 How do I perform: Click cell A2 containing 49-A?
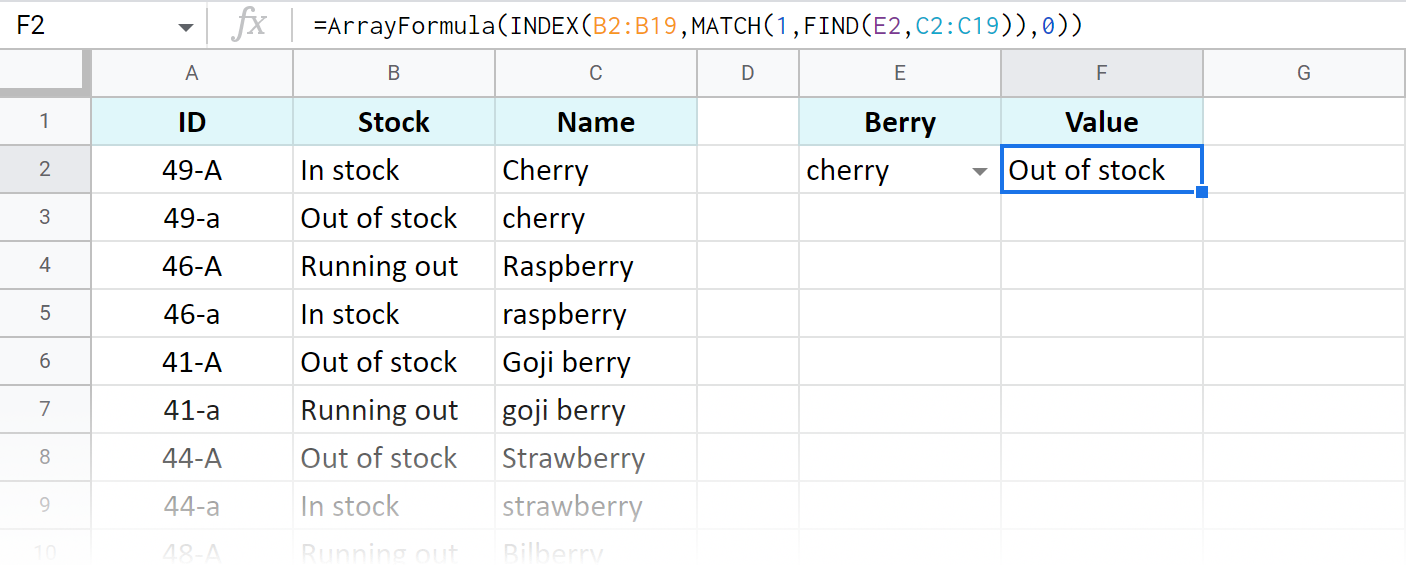pos(191,170)
